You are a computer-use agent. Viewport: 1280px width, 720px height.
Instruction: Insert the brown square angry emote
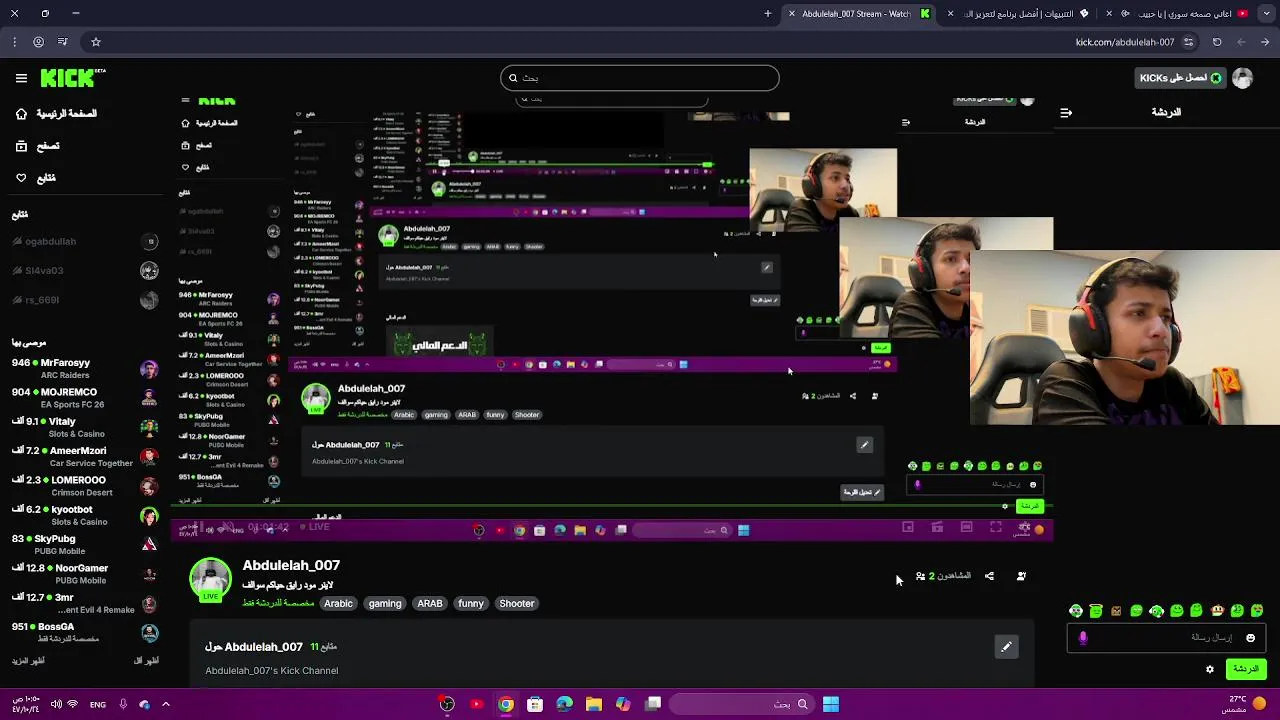(1116, 611)
